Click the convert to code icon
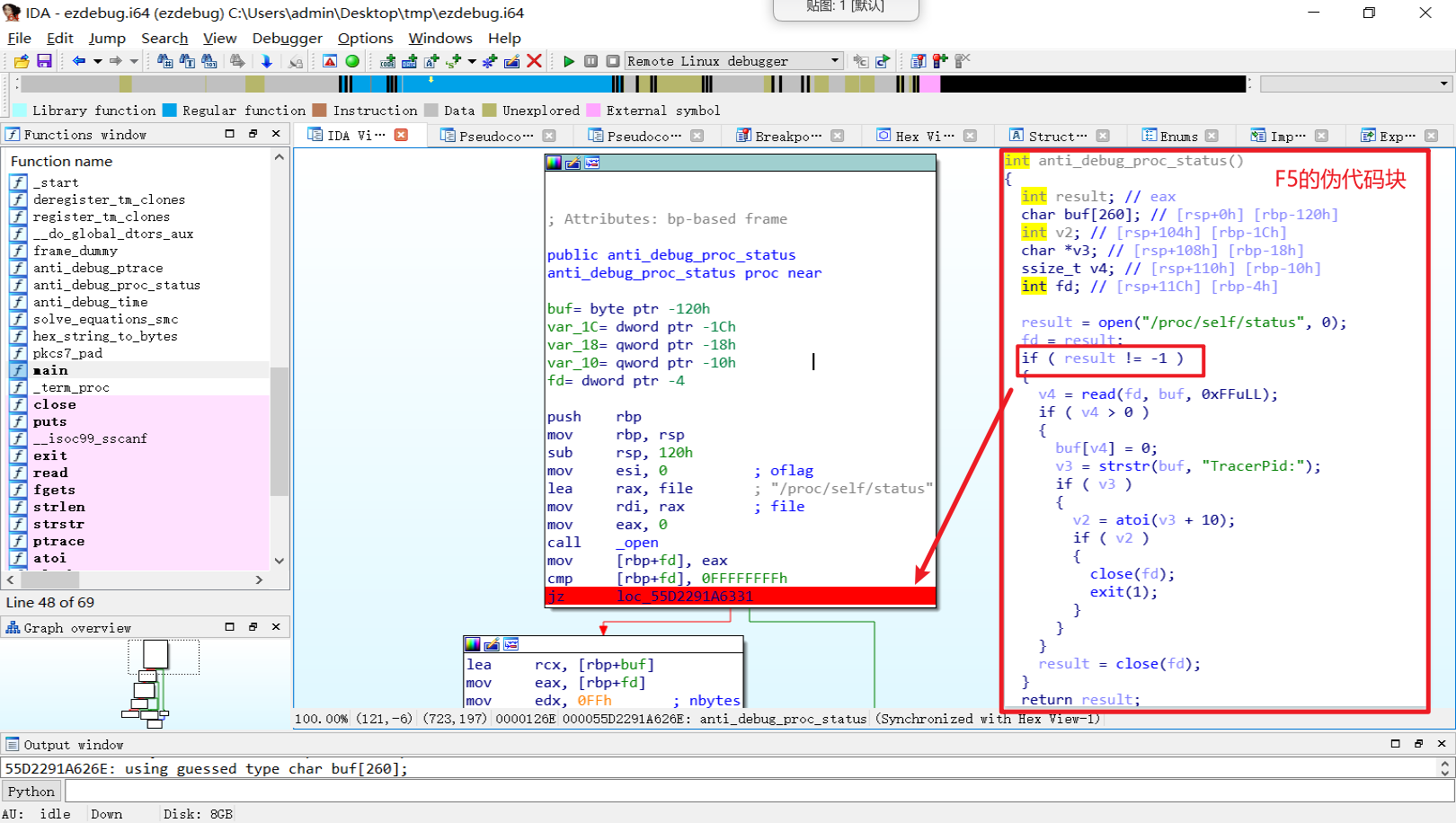 (388, 61)
